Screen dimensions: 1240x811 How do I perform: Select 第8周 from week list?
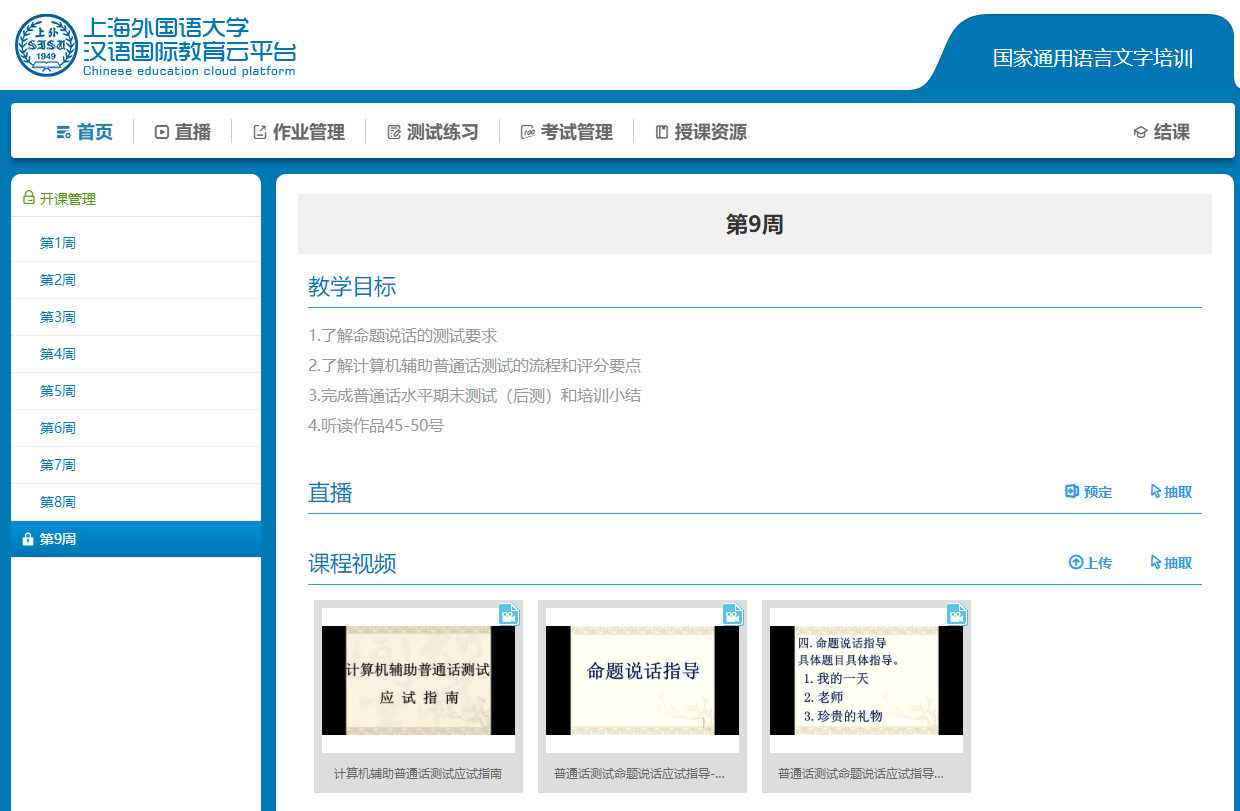58,502
